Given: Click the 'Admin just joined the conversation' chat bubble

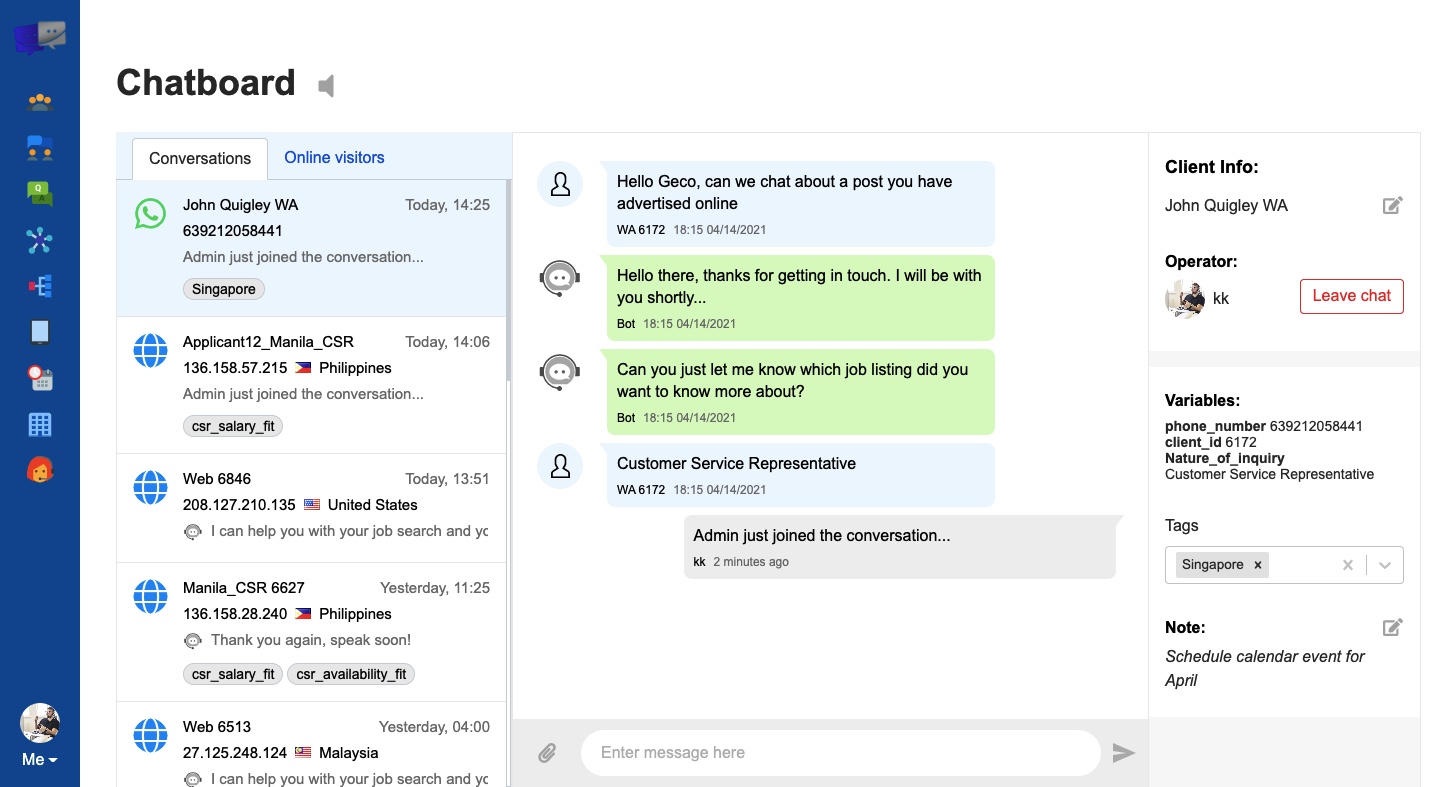Looking at the screenshot, I should tap(899, 547).
